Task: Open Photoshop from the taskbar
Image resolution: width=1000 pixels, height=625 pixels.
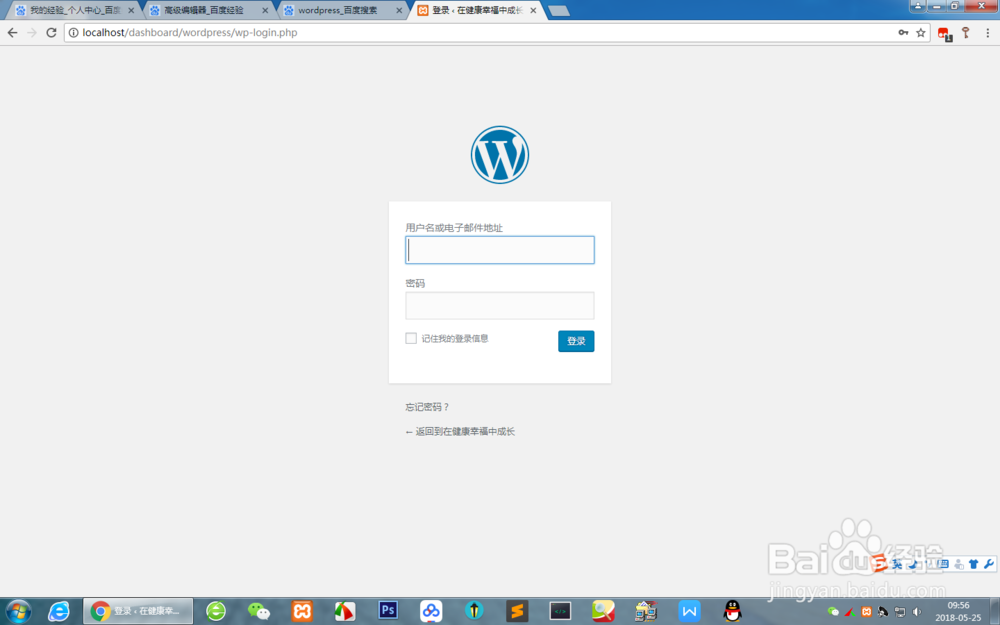Action: (x=388, y=611)
